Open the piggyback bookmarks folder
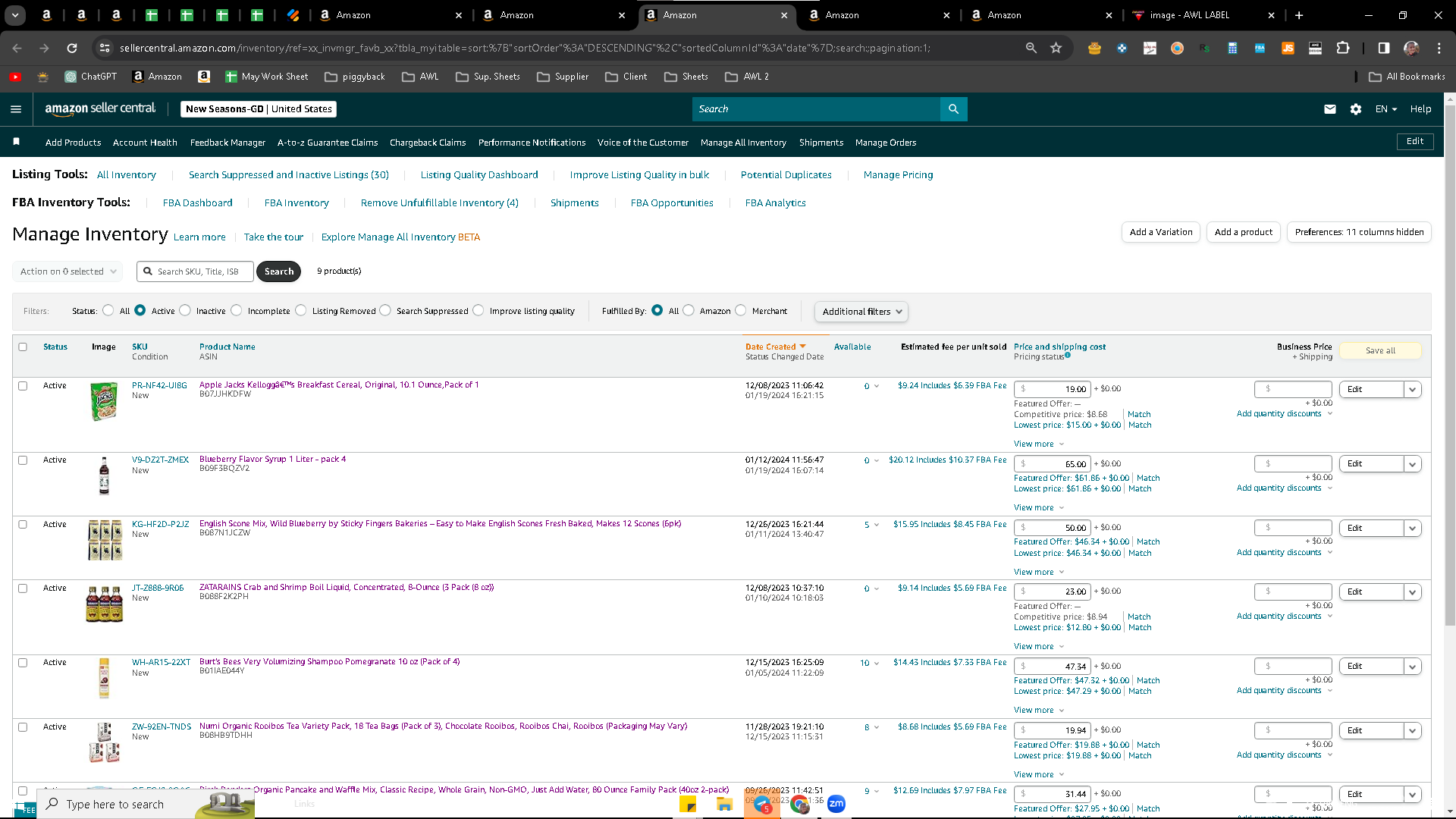 355,77
